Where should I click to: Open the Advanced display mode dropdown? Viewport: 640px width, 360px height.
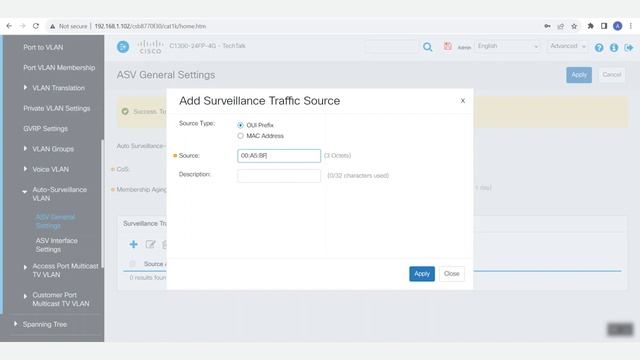point(567,46)
